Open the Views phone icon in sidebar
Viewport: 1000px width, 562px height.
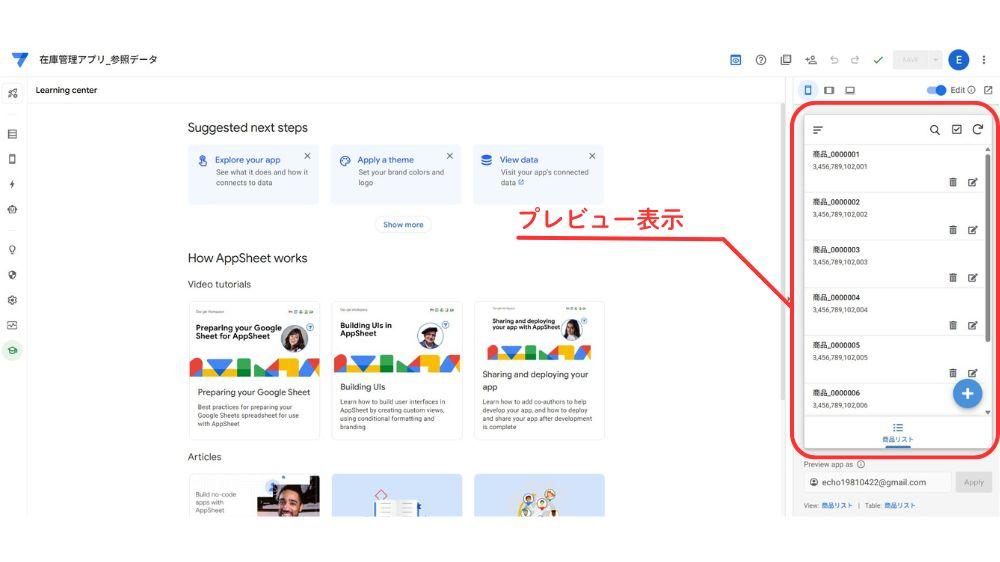[12, 159]
